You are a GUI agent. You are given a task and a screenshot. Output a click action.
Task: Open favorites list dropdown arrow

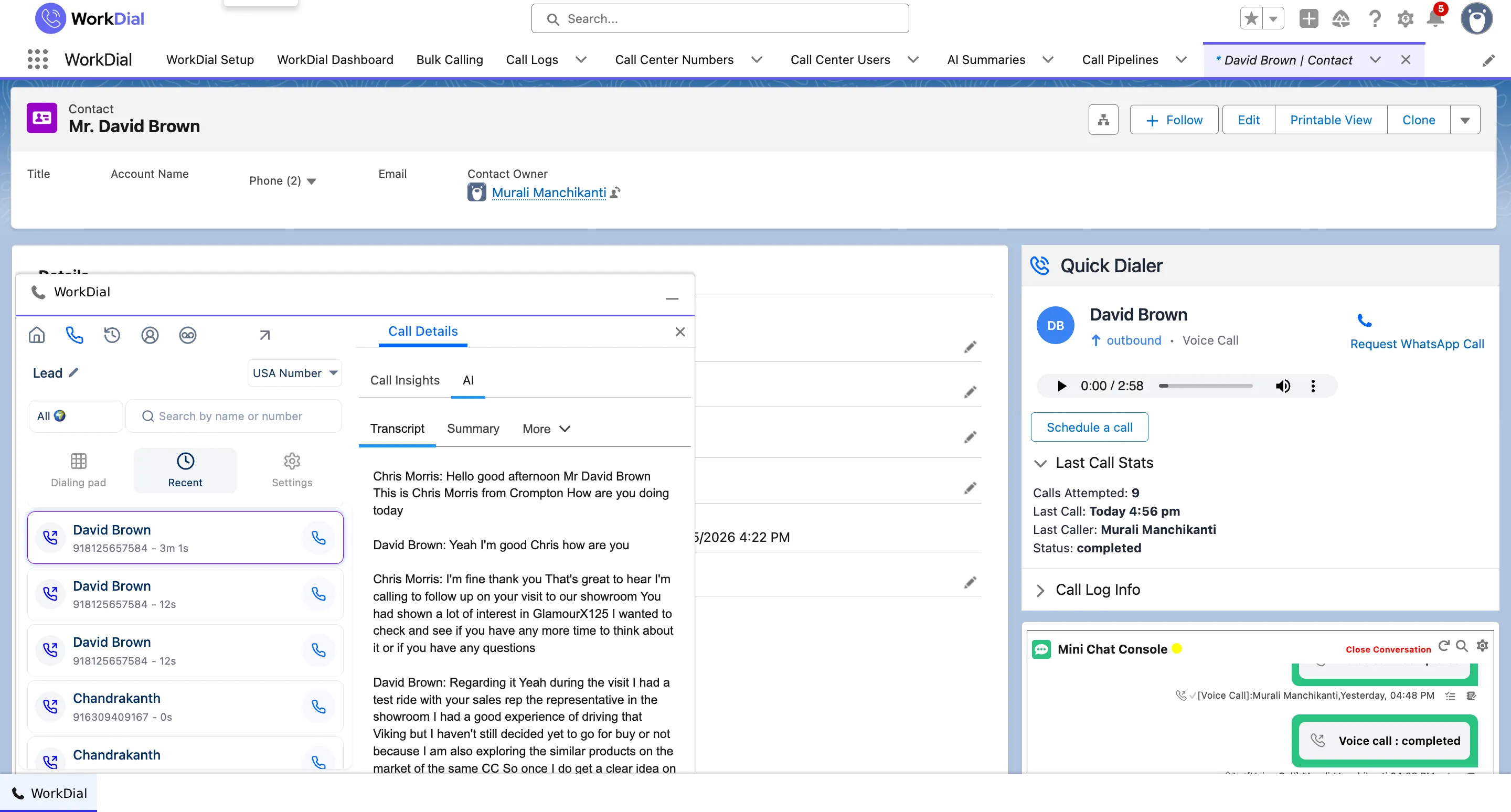coord(1273,19)
